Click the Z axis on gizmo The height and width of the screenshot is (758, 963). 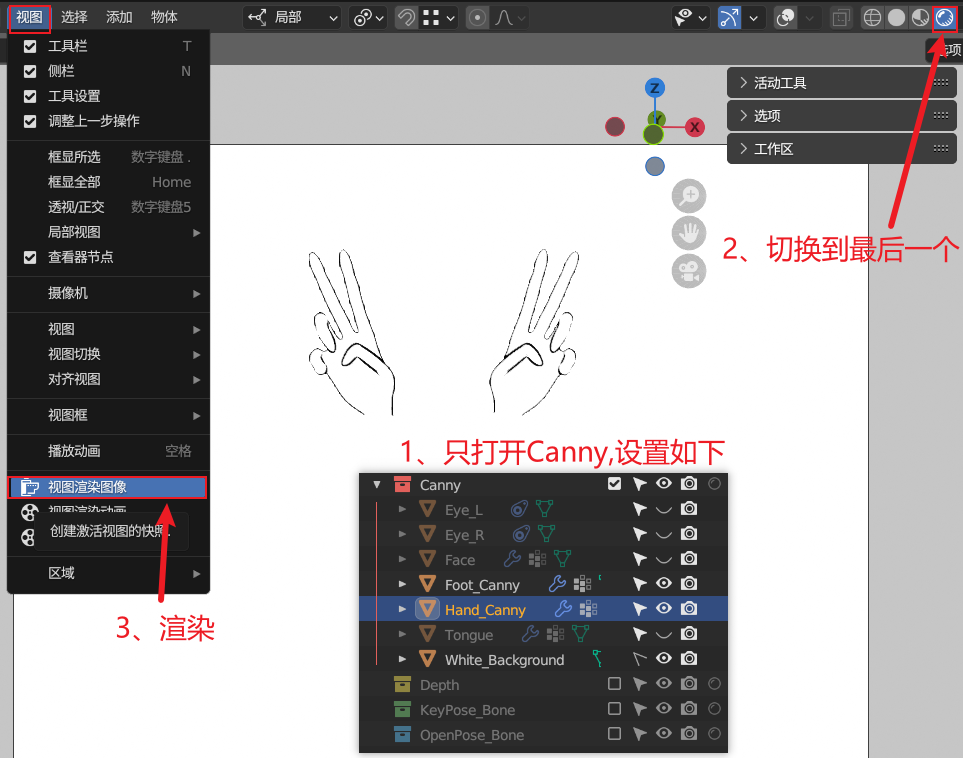pyautogui.click(x=655, y=88)
